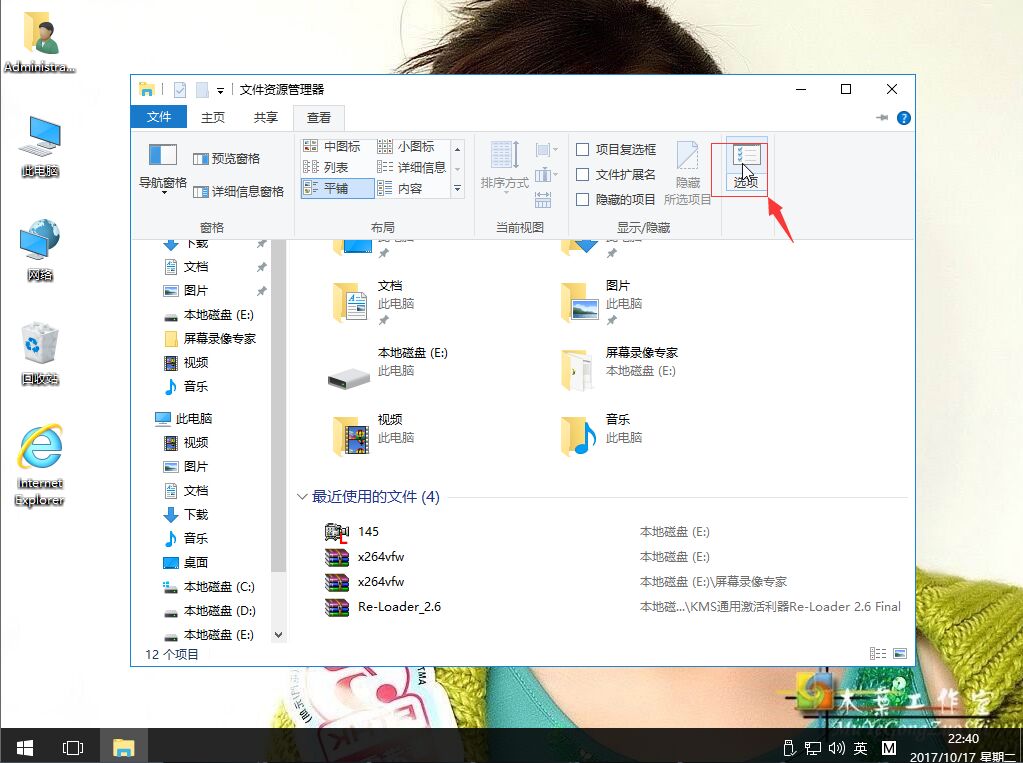The height and width of the screenshot is (763, 1023).
Task: Open the 详细信息窗格 details pane
Action: (240, 190)
